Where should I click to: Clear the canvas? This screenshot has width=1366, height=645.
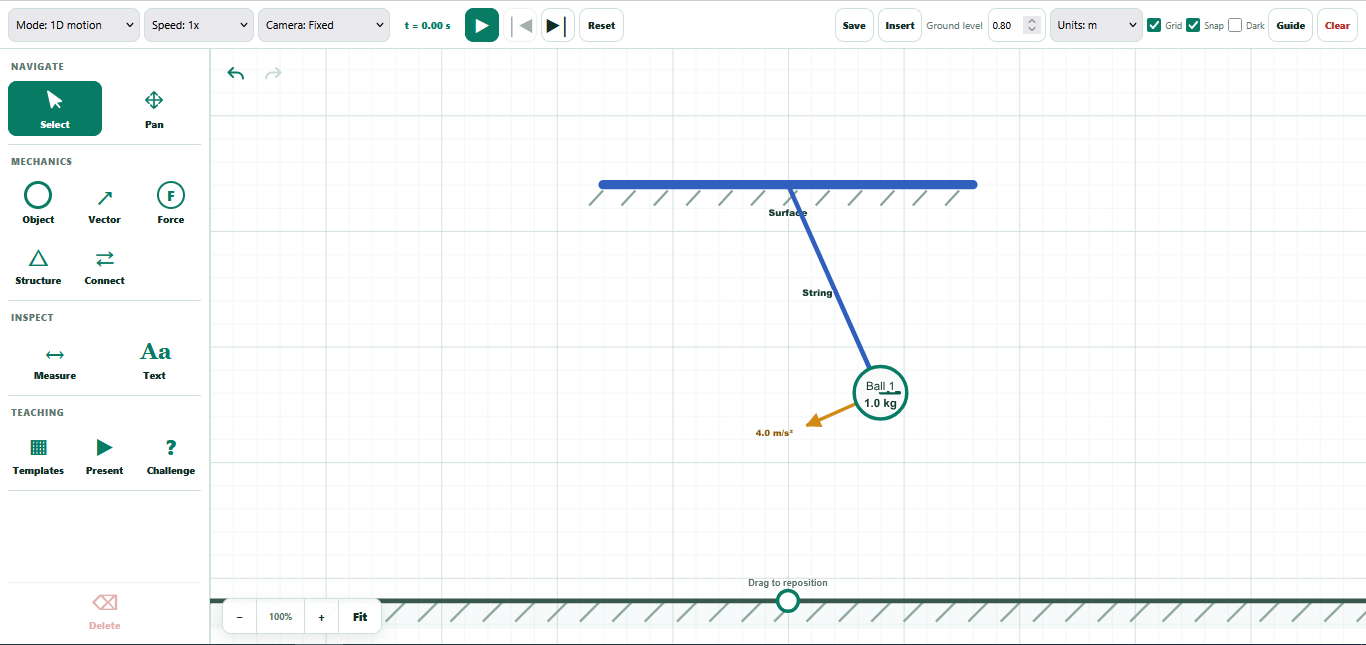[1337, 25]
